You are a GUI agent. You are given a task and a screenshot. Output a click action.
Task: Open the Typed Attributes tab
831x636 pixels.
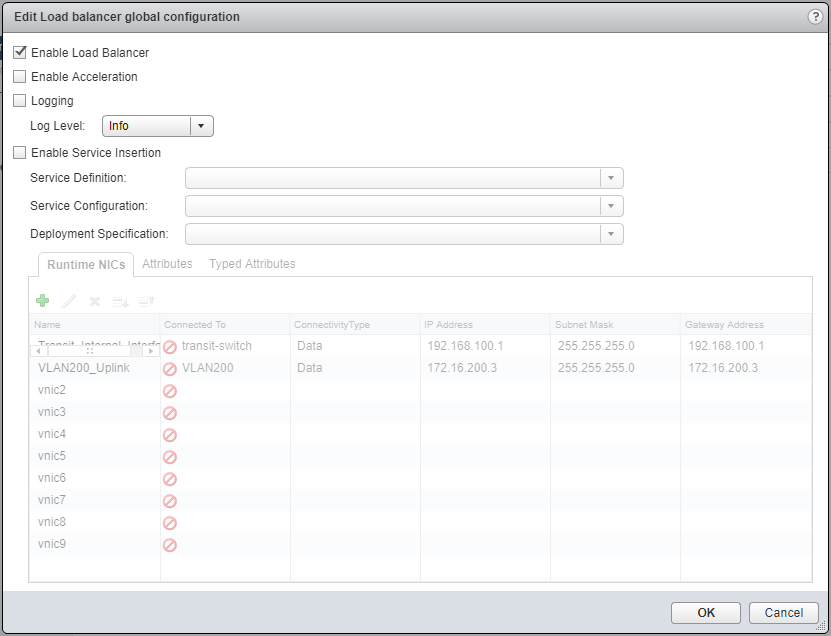tap(252, 264)
